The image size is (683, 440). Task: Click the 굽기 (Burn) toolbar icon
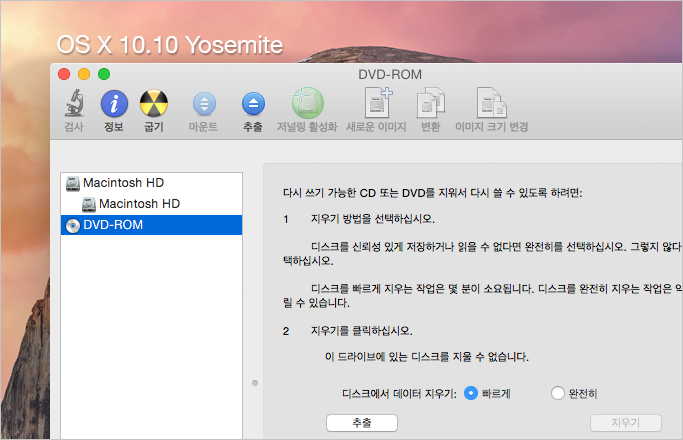154,104
